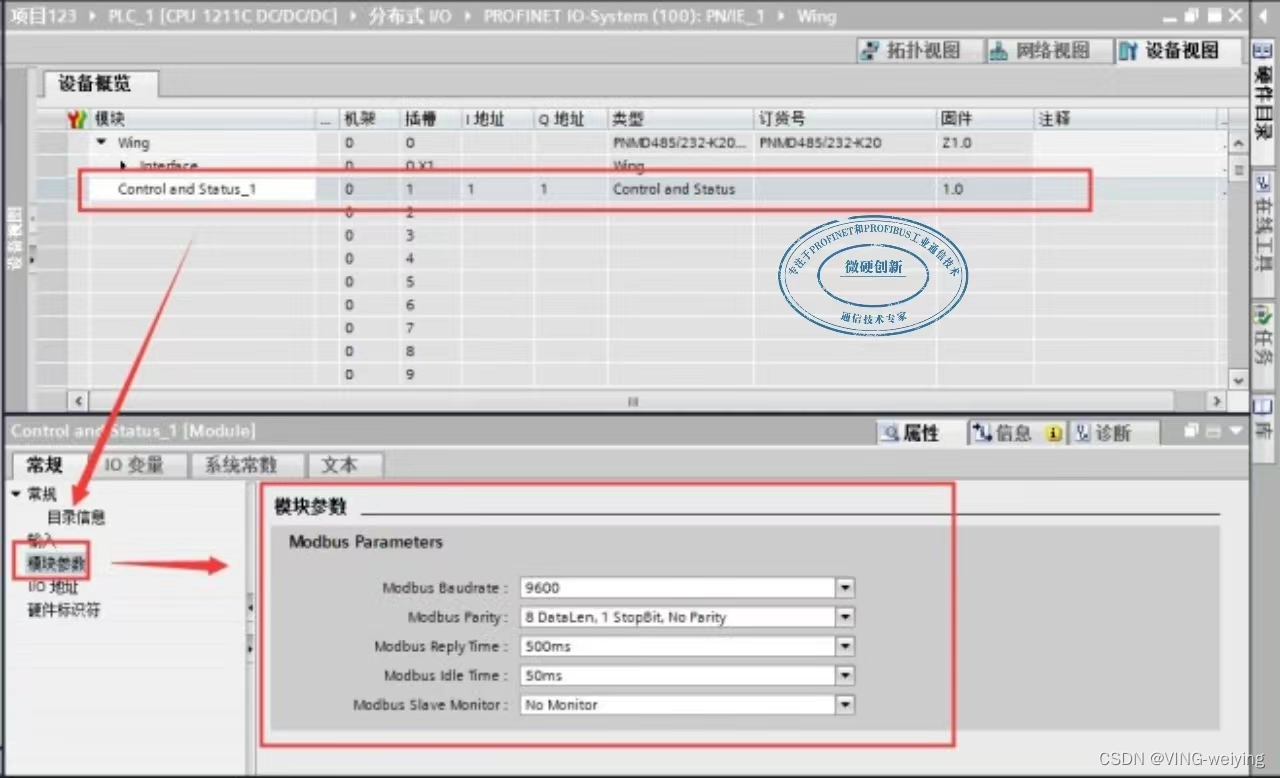1280x778 pixels.
Task: Click the Control and Status type cell
Action: pyautogui.click(x=679, y=189)
